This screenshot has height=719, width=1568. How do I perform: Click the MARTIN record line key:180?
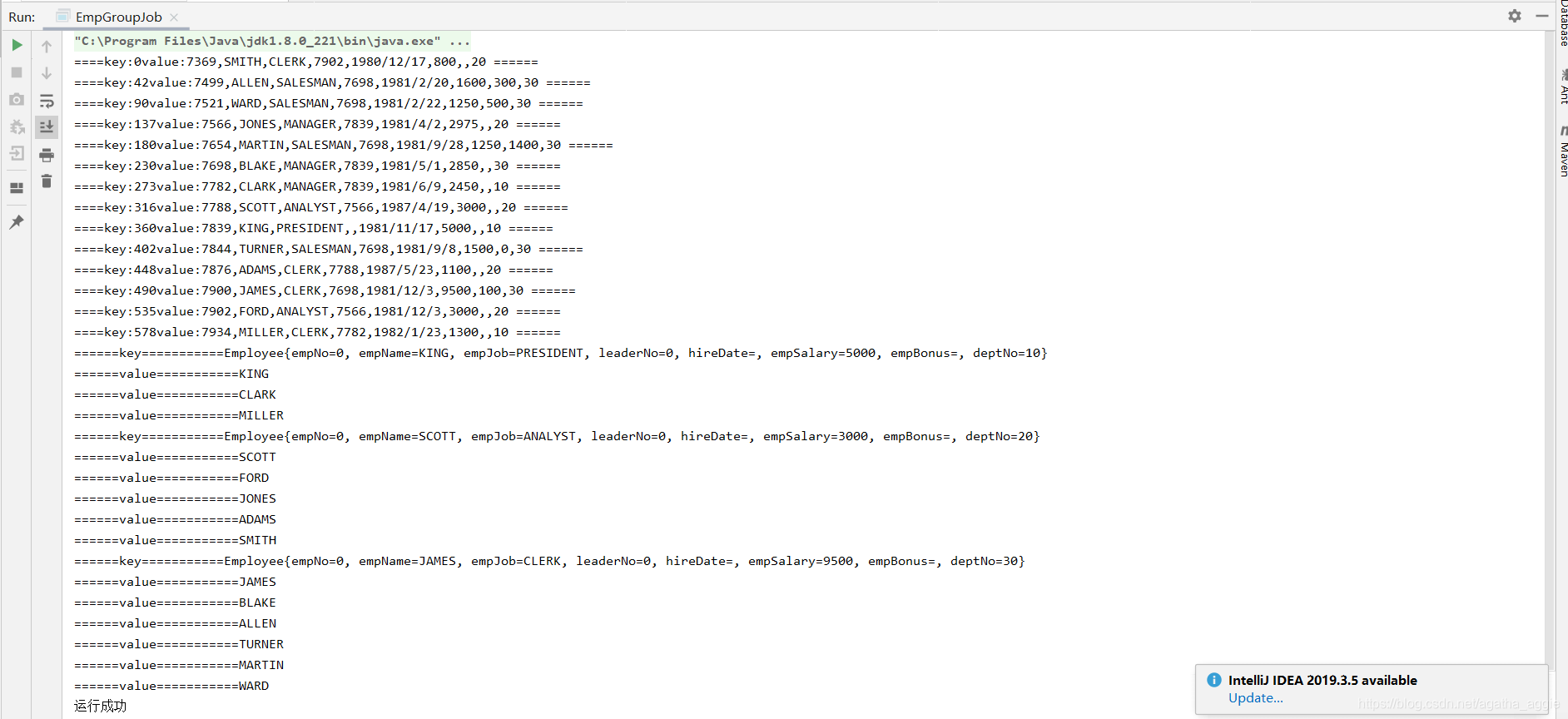(343, 145)
